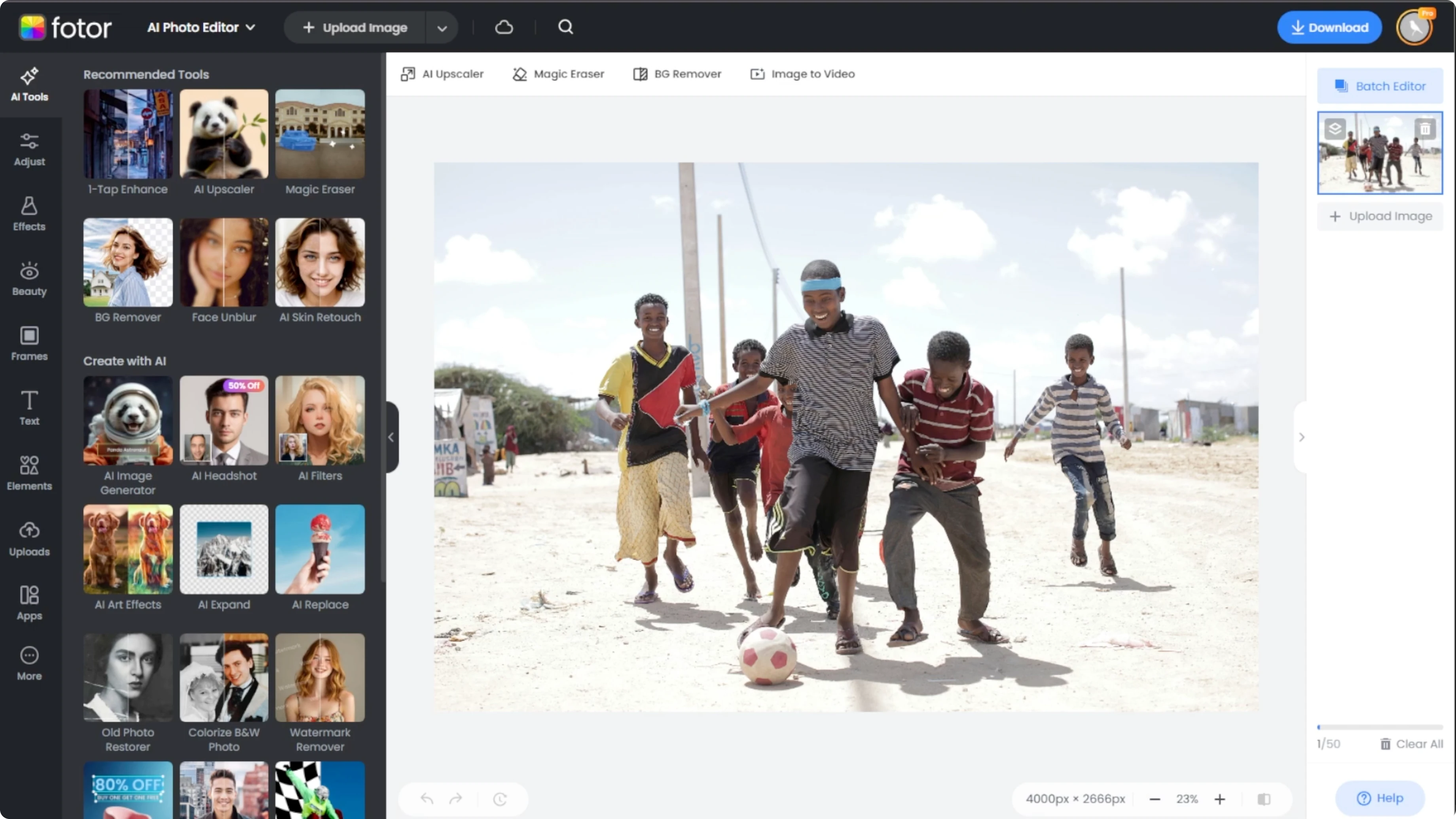Screen dimensions: 1456x819
Task: Open the Elements panel
Action: (x=29, y=474)
